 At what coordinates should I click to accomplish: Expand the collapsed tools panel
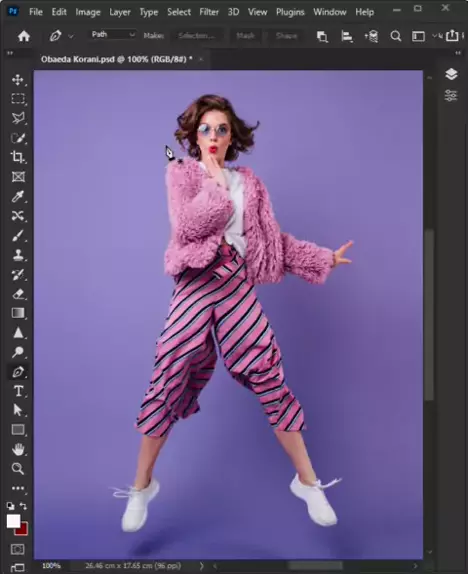(x=10, y=53)
